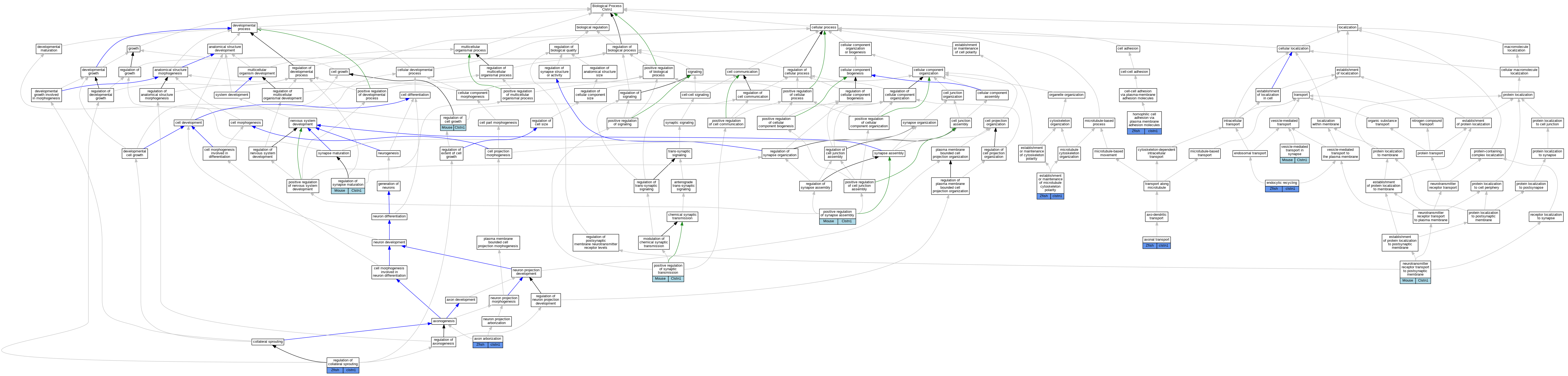The width and height of the screenshot is (1568, 376).
Task: Click the 'cell communication' node
Action: pos(742,72)
